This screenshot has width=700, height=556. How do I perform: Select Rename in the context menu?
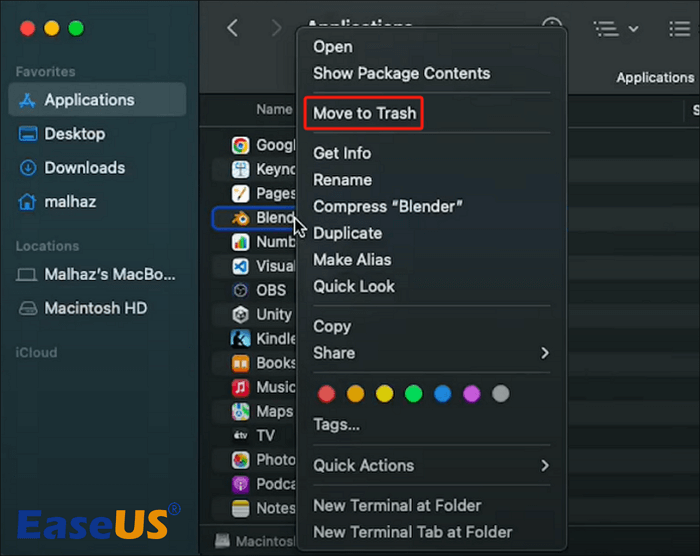click(x=342, y=180)
